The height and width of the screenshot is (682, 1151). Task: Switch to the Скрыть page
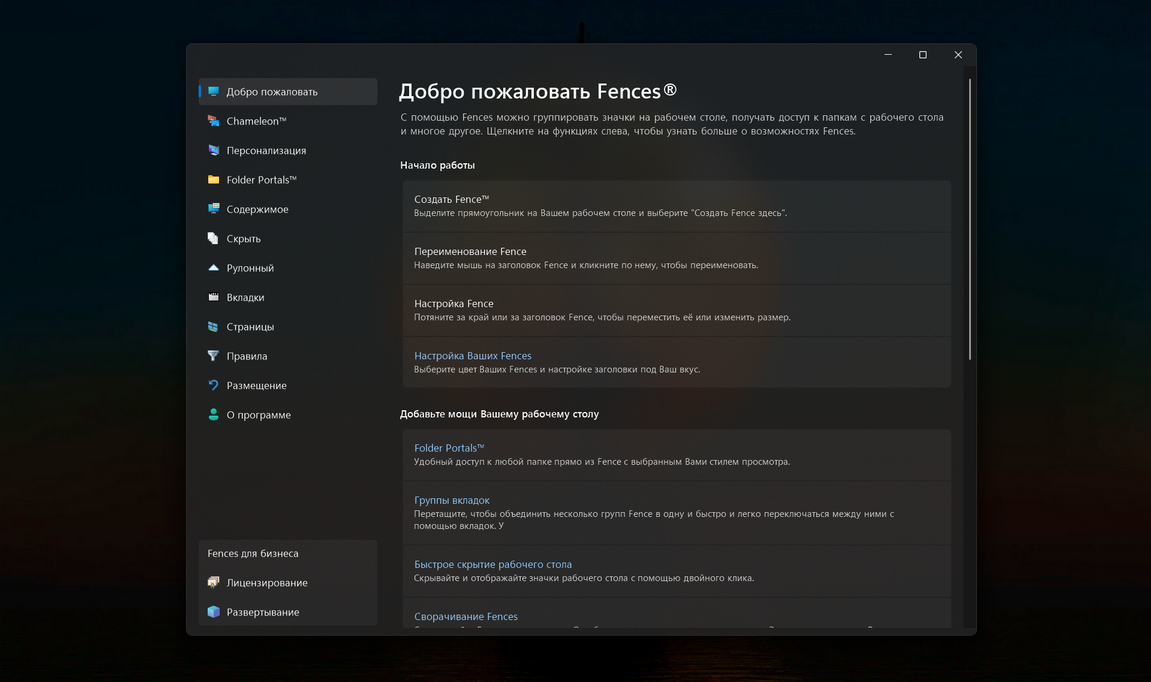[288, 239]
